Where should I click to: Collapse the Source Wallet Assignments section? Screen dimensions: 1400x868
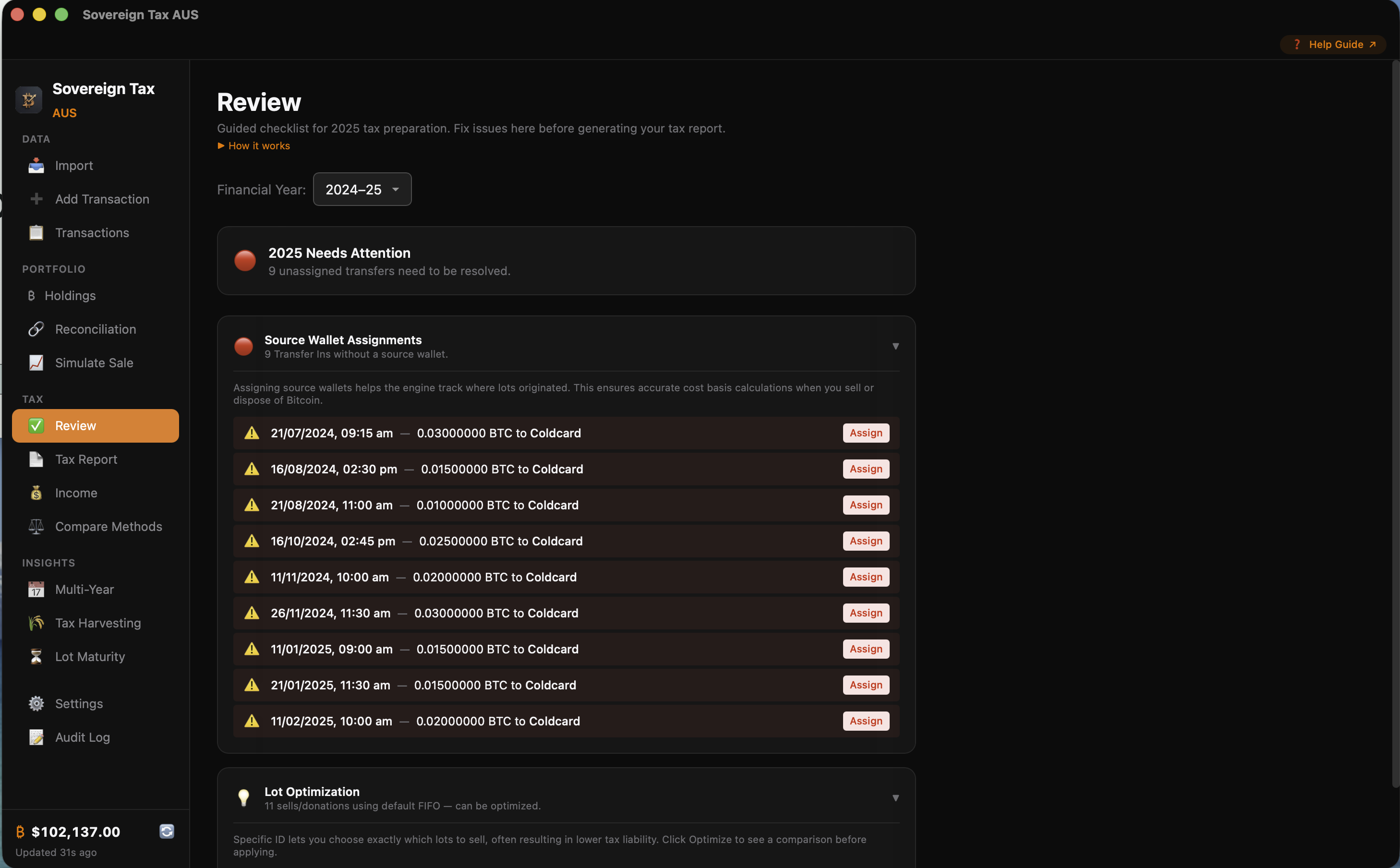click(x=895, y=346)
